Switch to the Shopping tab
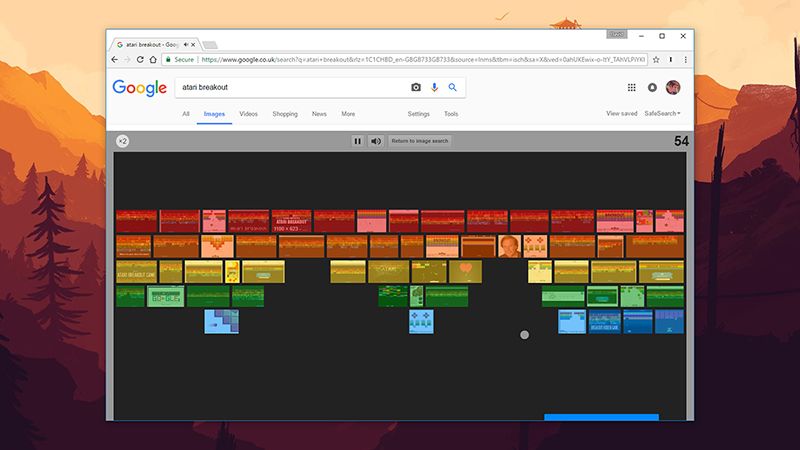 tap(285, 114)
